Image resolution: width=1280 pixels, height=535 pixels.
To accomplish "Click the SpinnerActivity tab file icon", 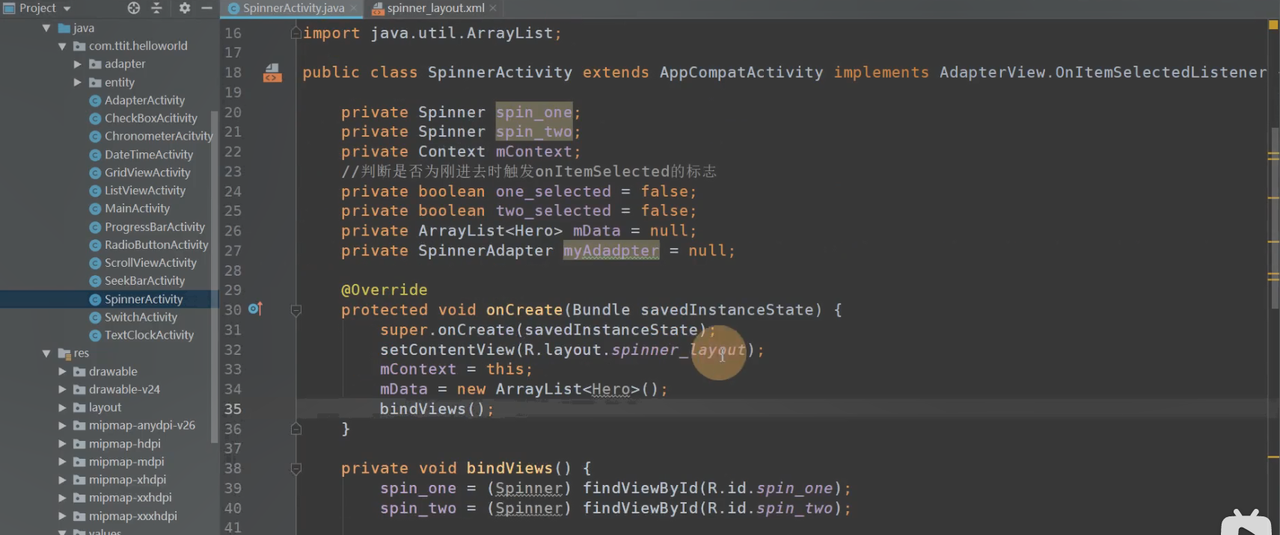I will point(233,8).
